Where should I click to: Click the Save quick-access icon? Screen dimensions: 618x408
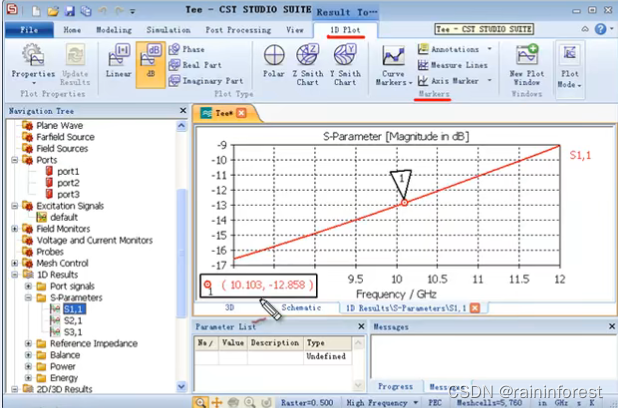70,11
